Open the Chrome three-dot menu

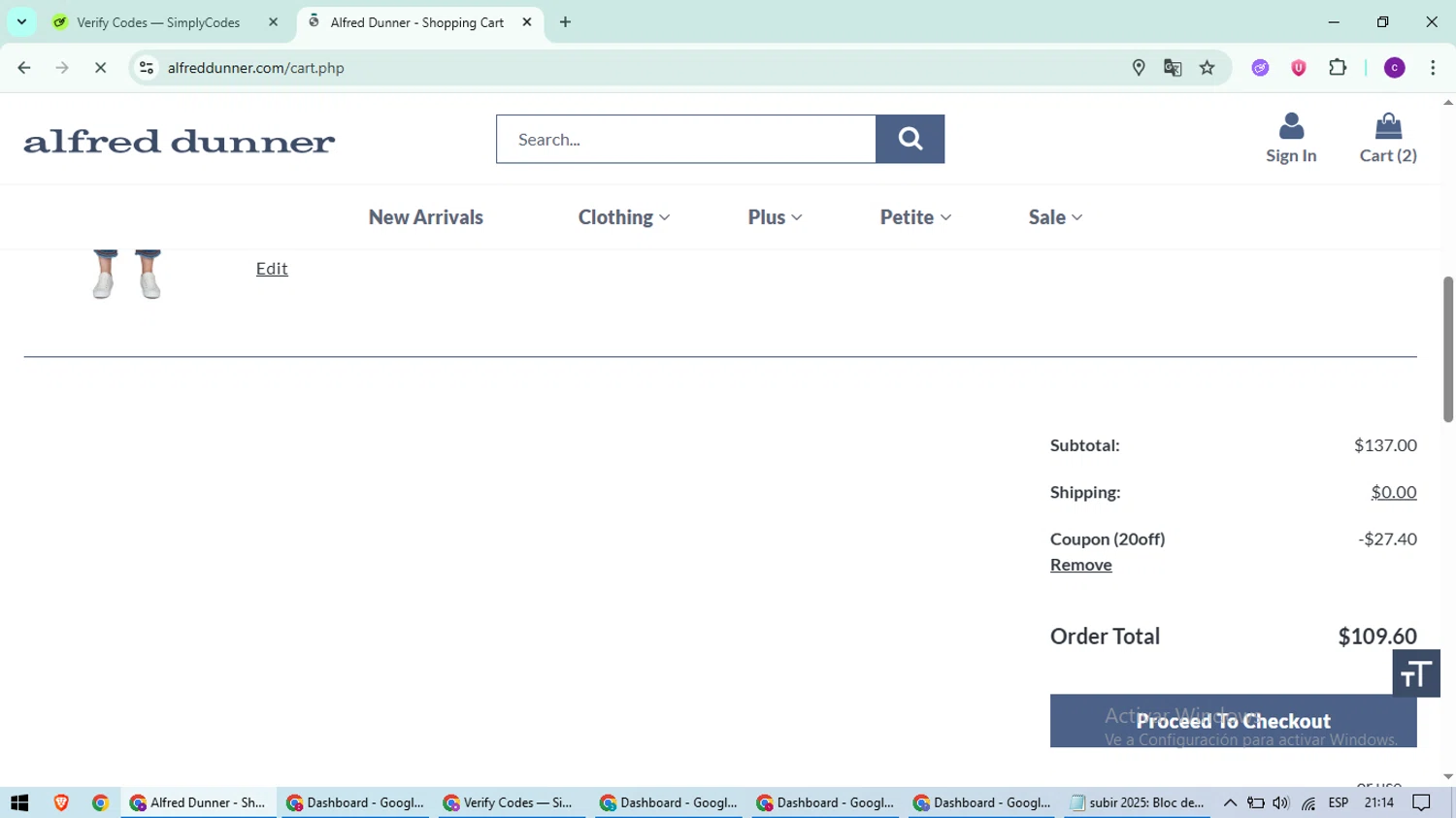(x=1433, y=68)
